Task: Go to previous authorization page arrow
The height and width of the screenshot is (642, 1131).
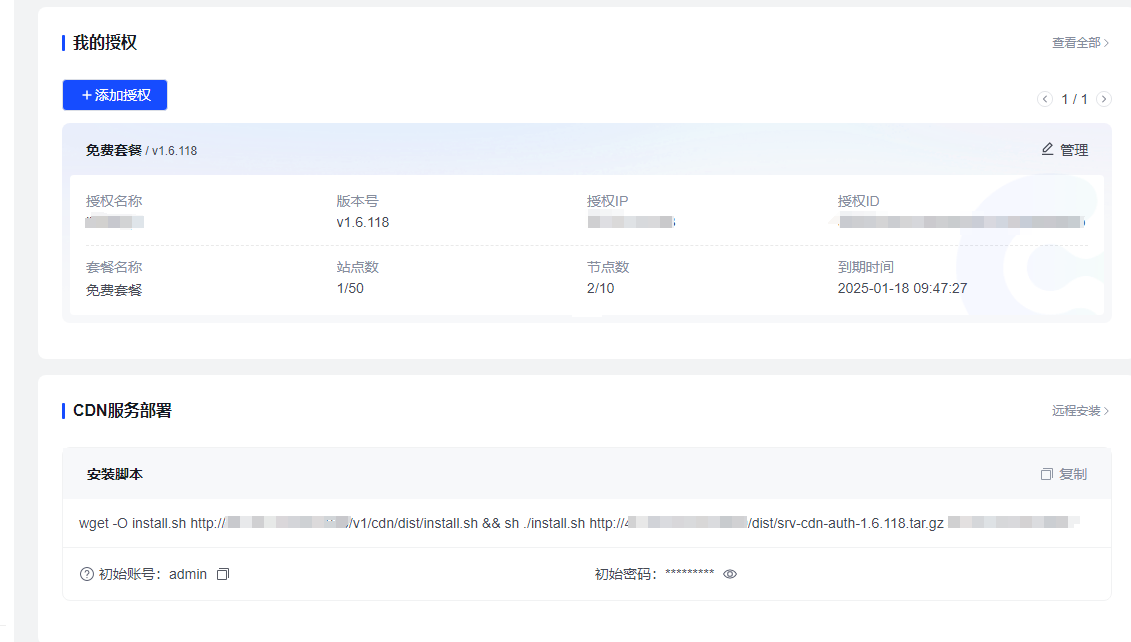Action: [1045, 99]
